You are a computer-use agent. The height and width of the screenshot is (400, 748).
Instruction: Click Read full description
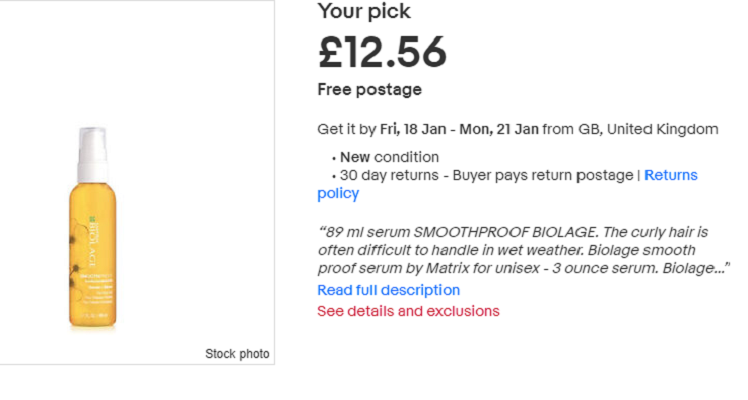pos(388,290)
